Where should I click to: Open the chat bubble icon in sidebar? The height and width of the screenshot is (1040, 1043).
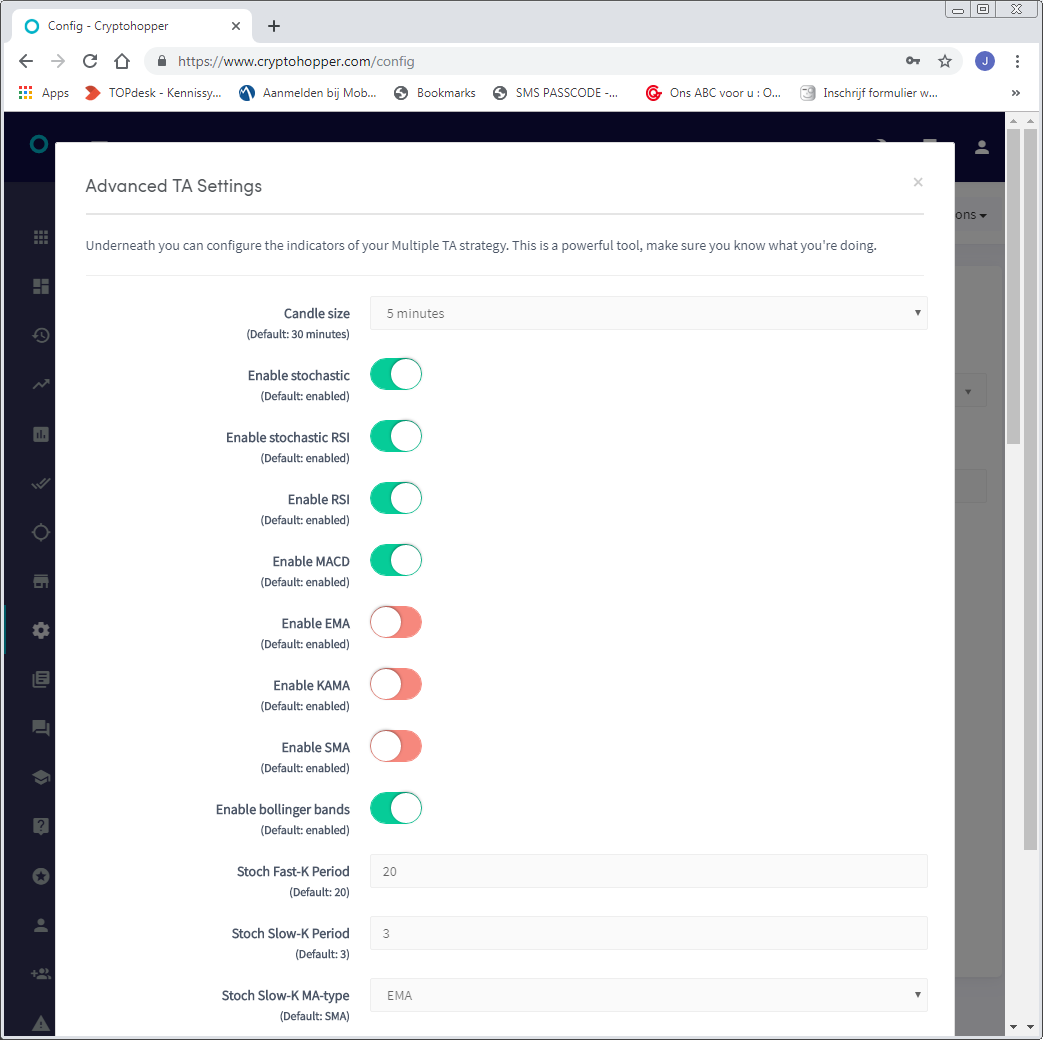[x=41, y=728]
